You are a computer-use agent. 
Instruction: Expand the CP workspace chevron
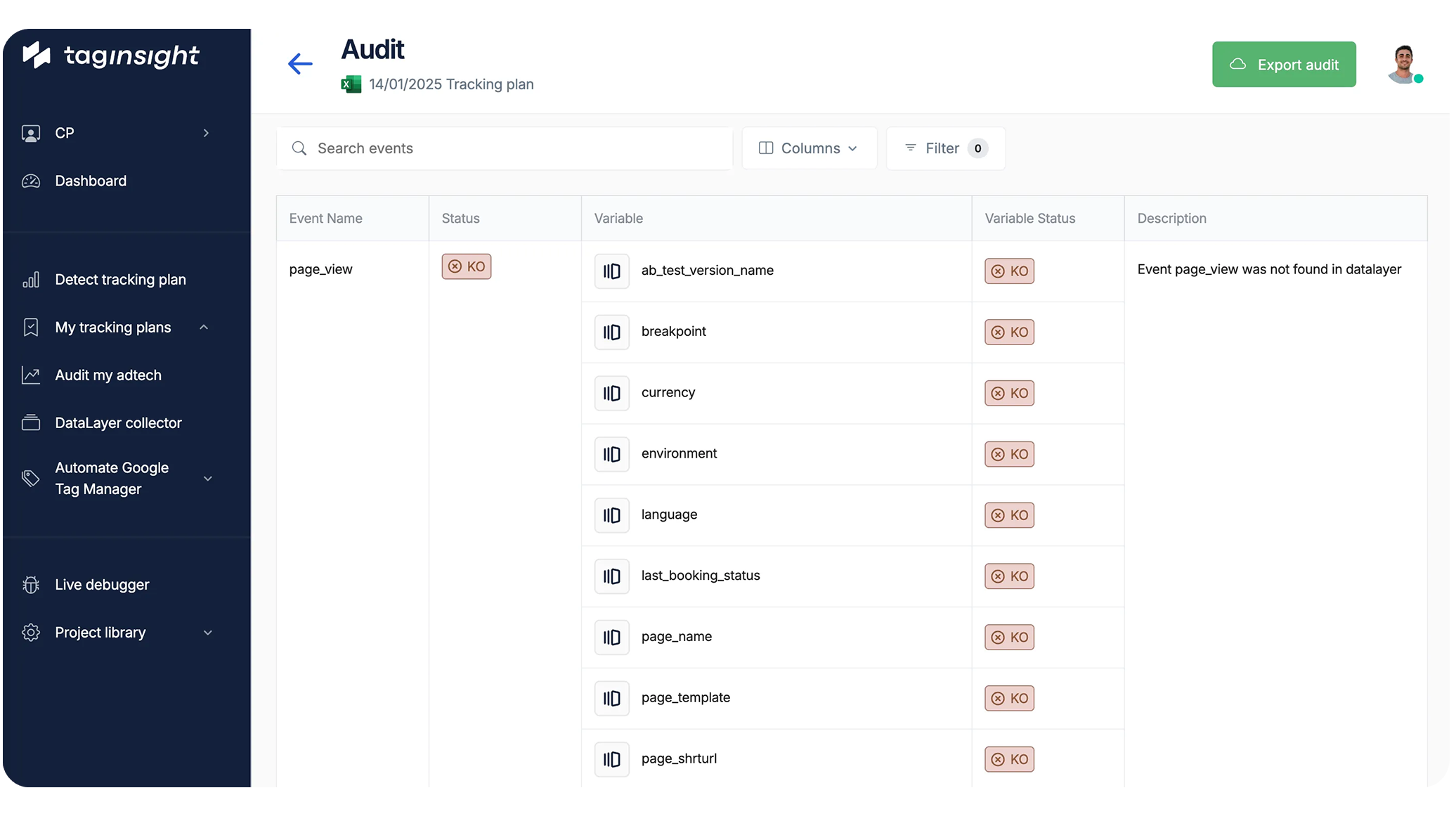pyautogui.click(x=206, y=133)
